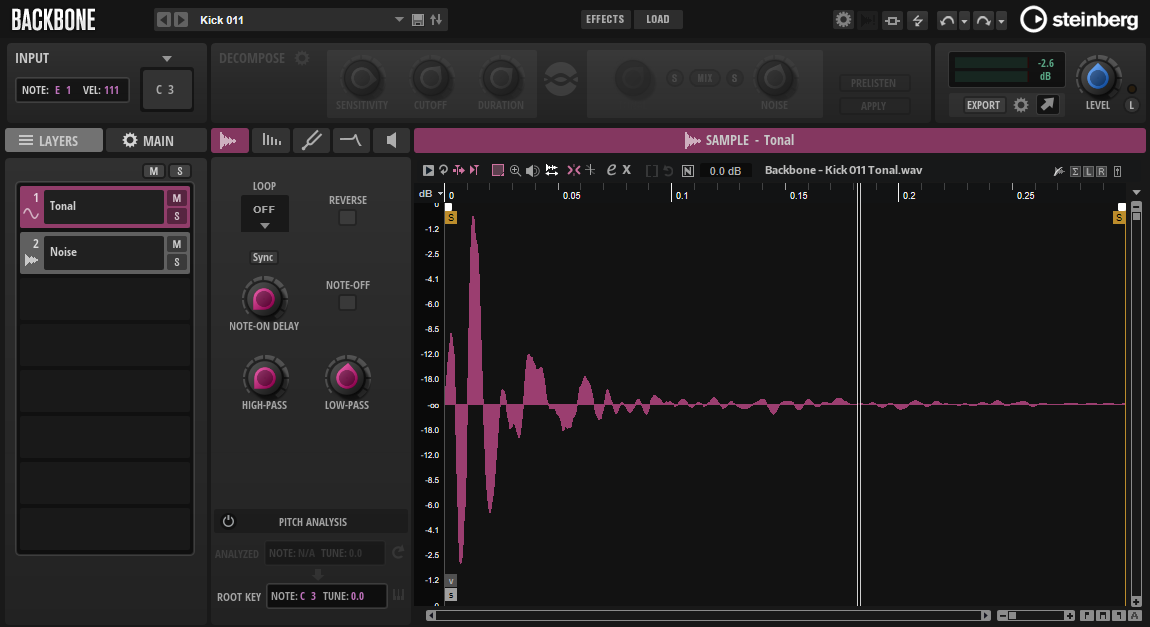This screenshot has height=627, width=1150.
Task: Click the C 3 trigger pad
Action: (166, 89)
